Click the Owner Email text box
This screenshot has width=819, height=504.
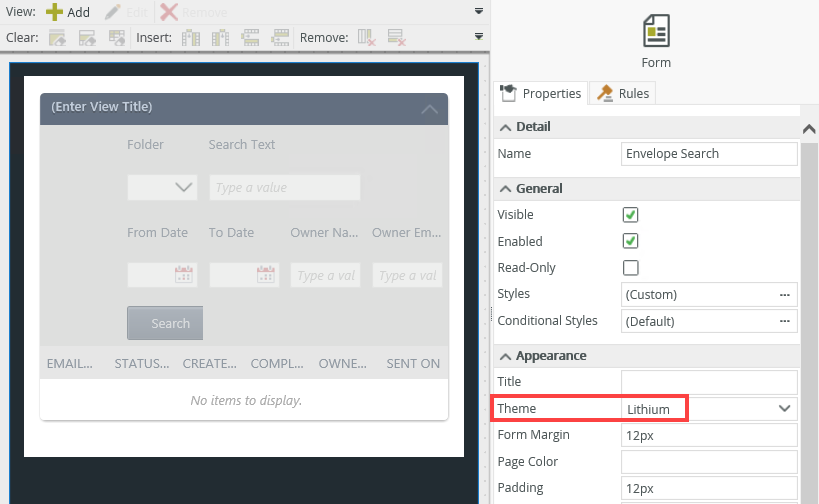point(407,275)
